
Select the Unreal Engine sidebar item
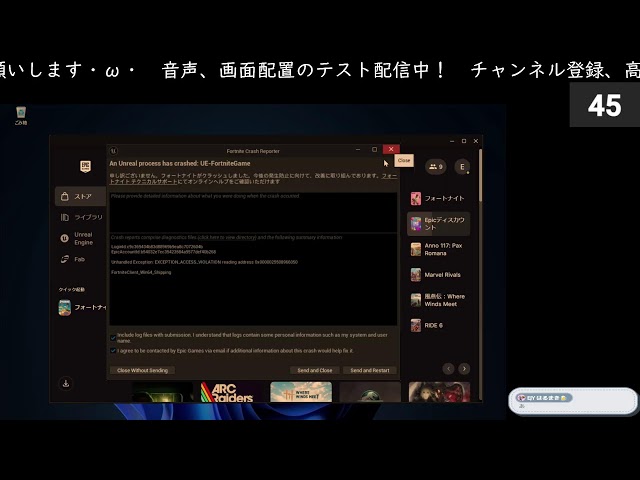pos(78,238)
